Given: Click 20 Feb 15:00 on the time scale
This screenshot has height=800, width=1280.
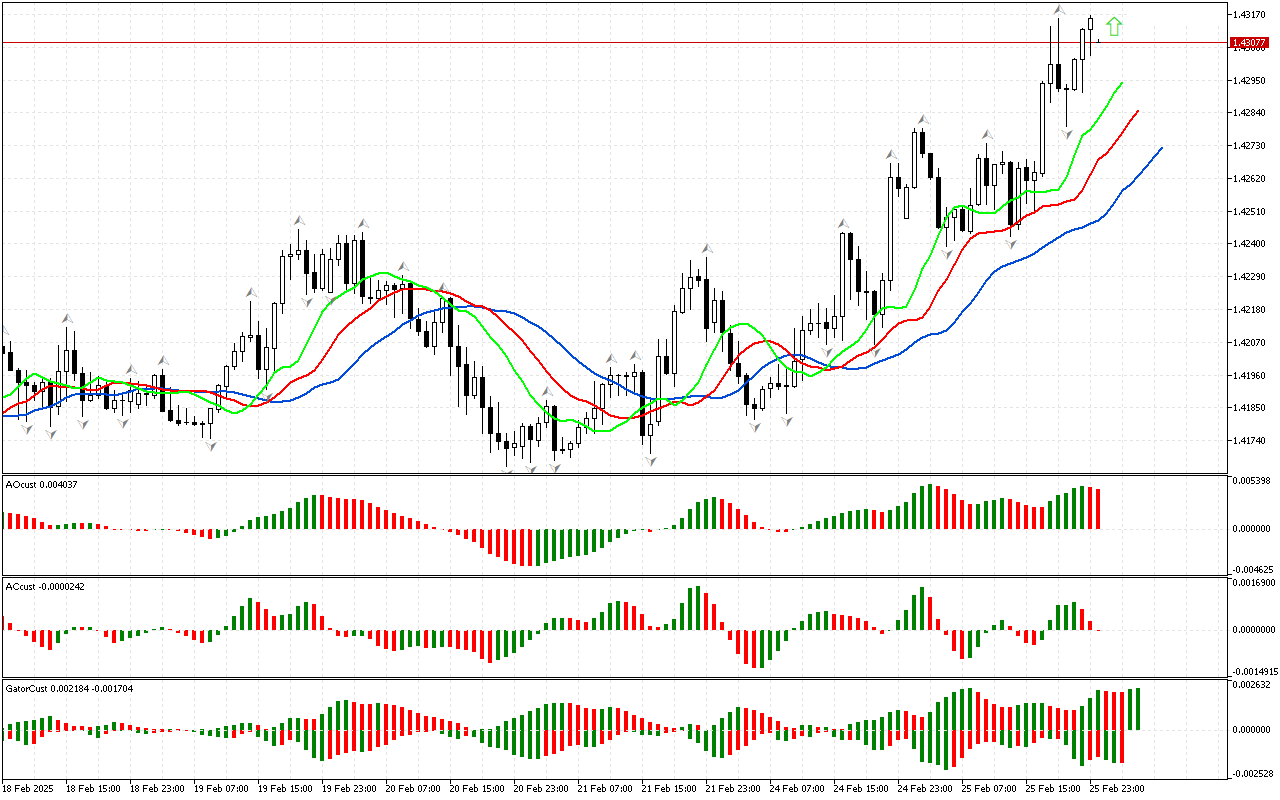Looking at the screenshot, I should coord(476,789).
